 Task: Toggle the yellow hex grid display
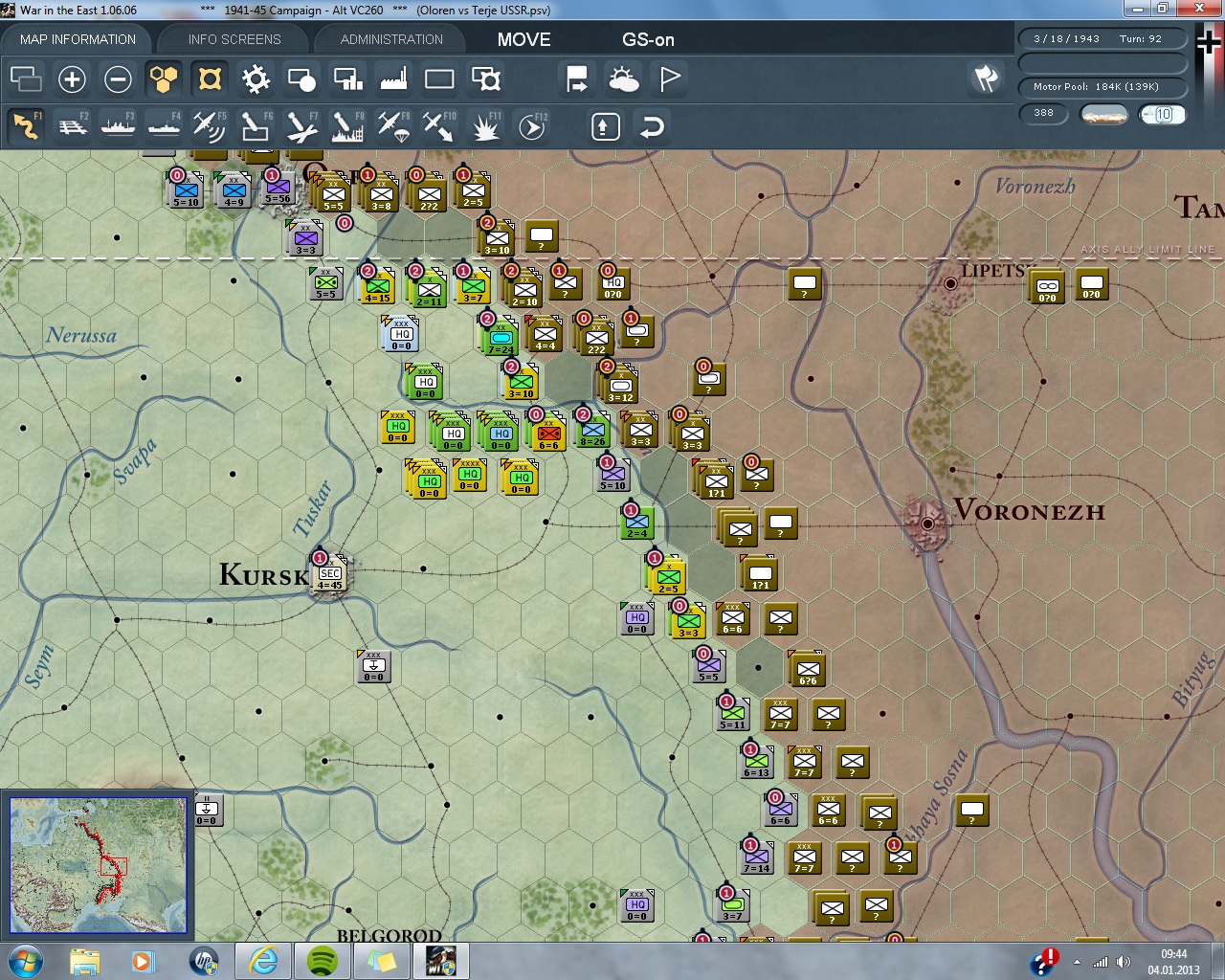164,79
